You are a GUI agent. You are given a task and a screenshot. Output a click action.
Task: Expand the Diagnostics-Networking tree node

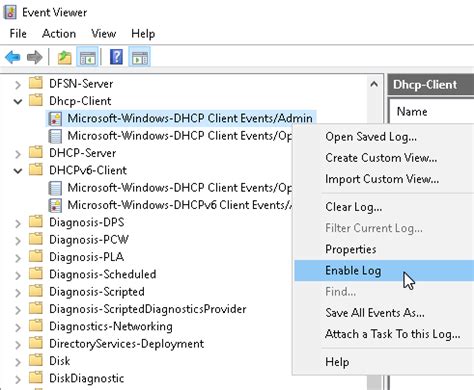18,327
